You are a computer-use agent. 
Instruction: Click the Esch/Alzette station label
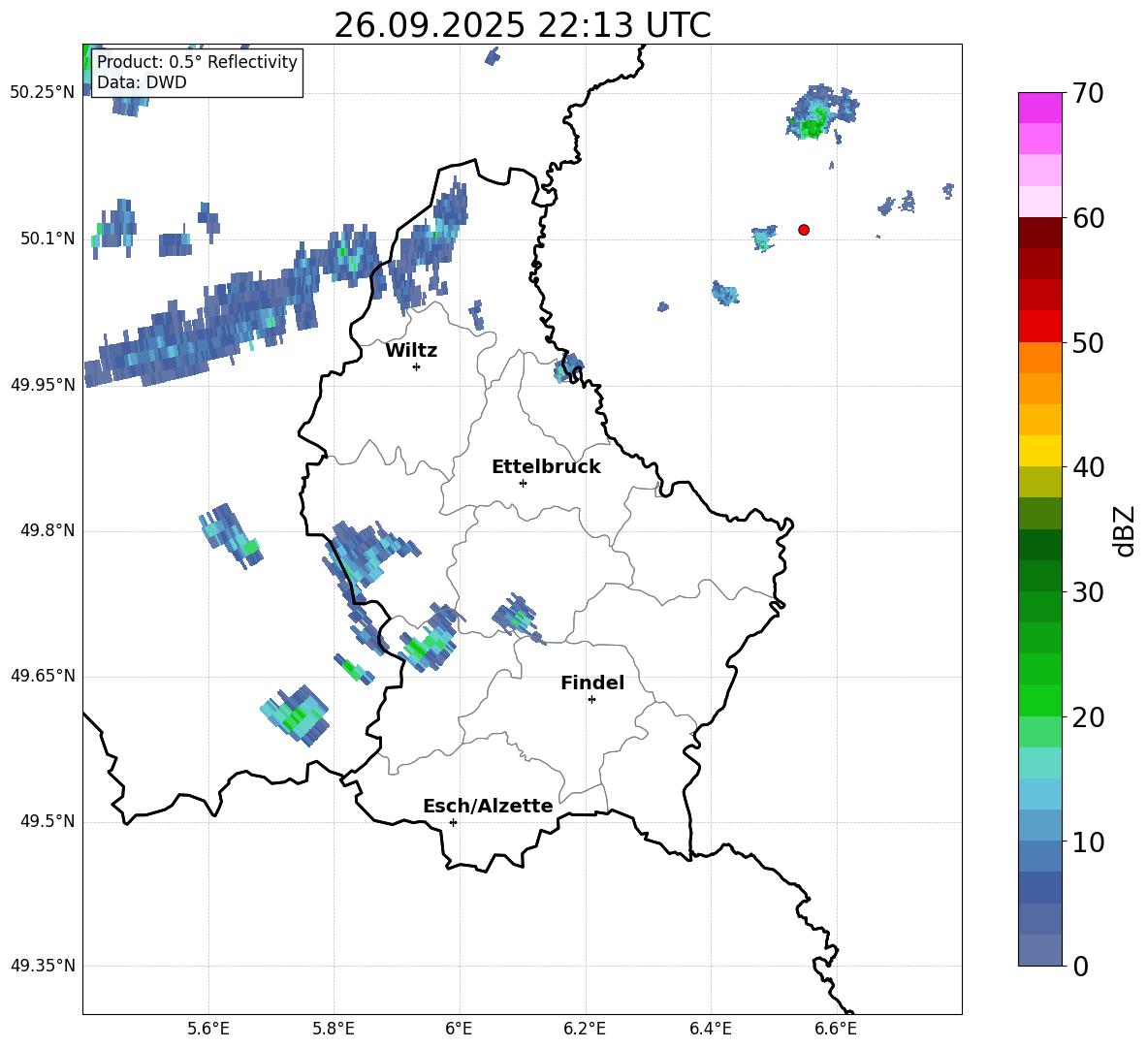click(x=489, y=806)
